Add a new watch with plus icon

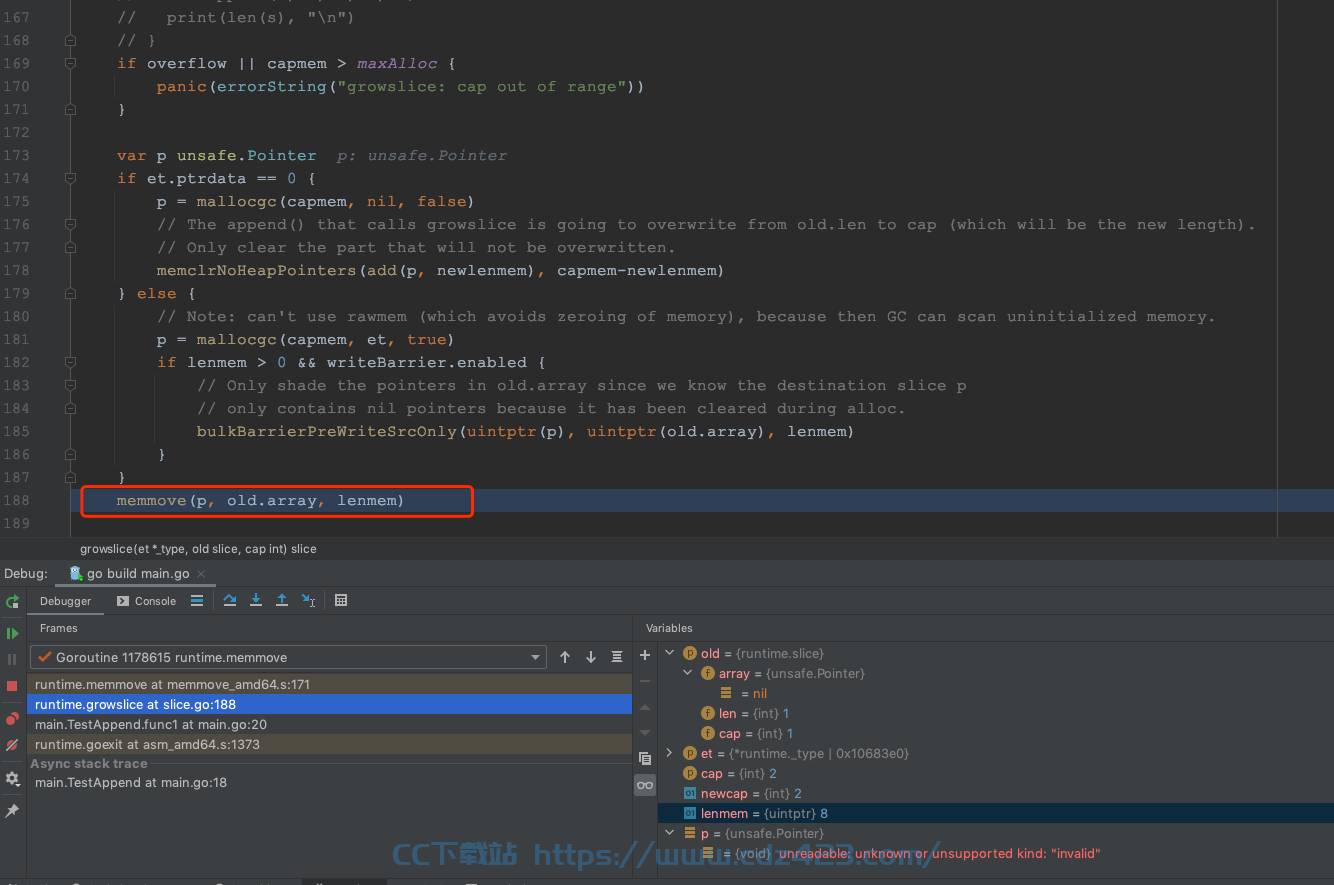click(x=645, y=655)
